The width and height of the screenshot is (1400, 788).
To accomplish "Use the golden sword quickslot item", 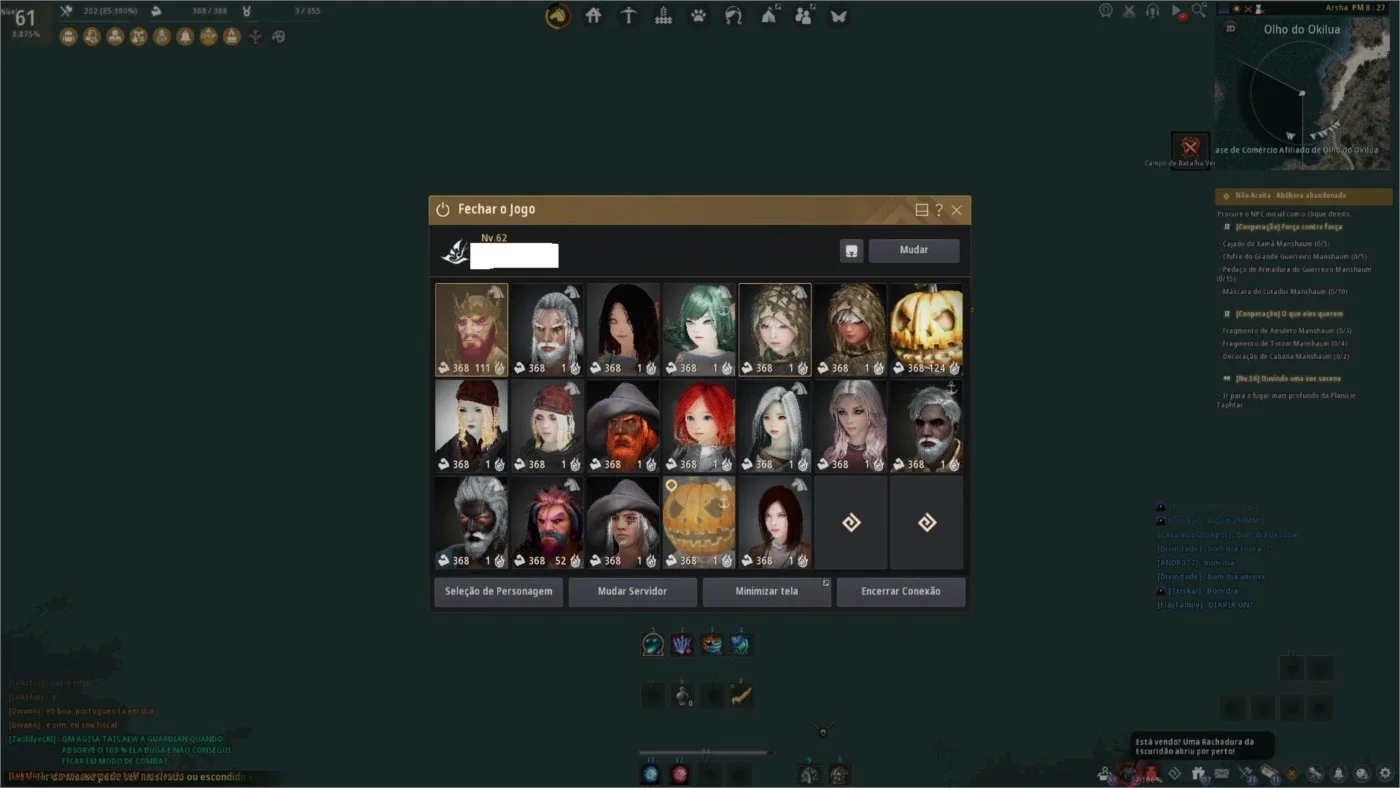I will pos(741,696).
